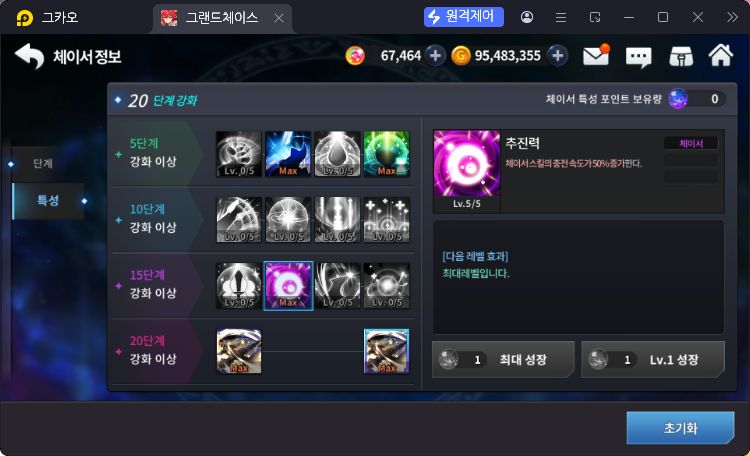Screen dimensions: 750x456
Task: Open the shop stall icon
Action: click(x=681, y=56)
